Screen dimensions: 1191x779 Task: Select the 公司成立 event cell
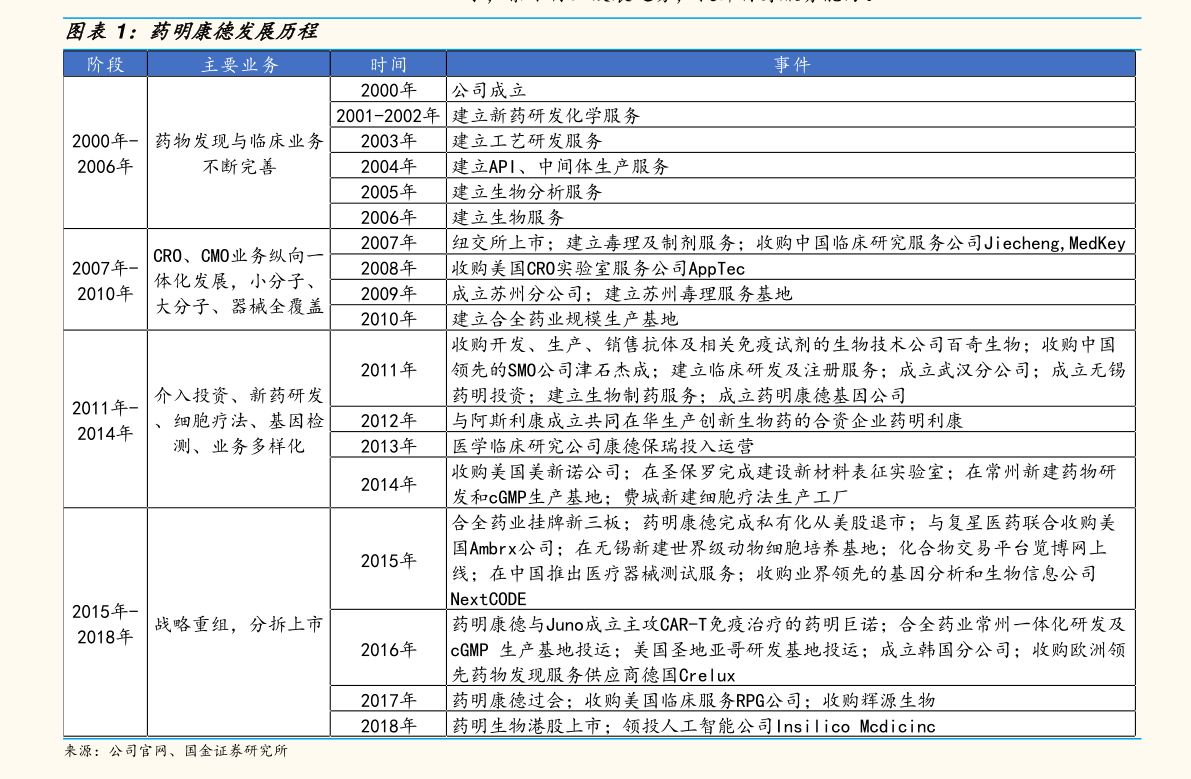pos(489,90)
